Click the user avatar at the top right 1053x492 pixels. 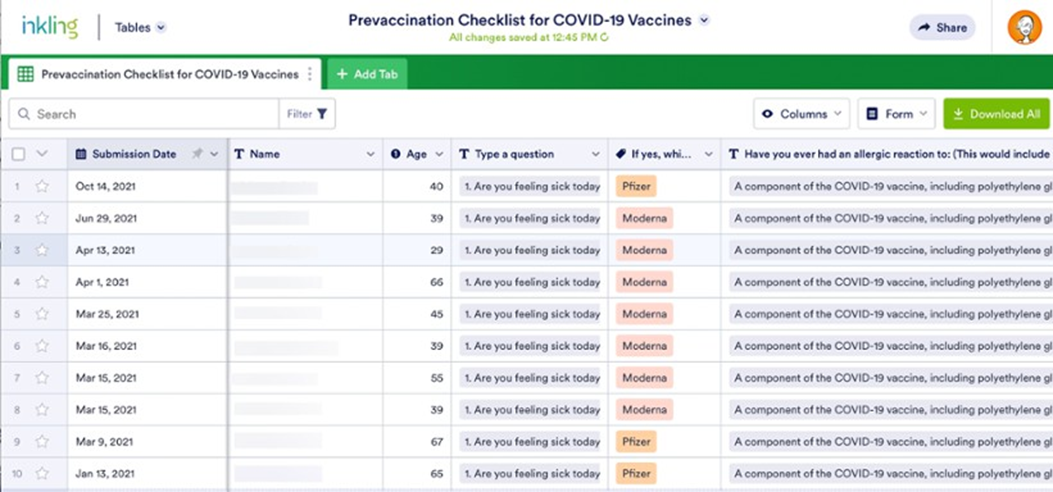(1024, 27)
